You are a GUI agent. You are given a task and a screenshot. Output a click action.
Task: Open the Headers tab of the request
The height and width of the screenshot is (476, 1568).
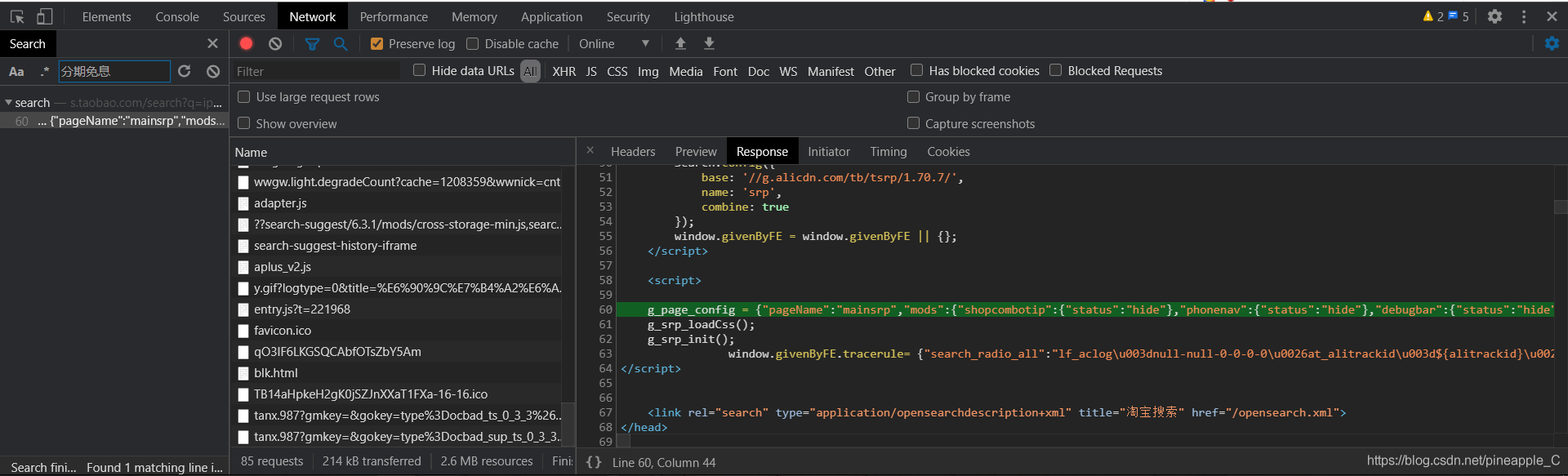pyautogui.click(x=633, y=151)
